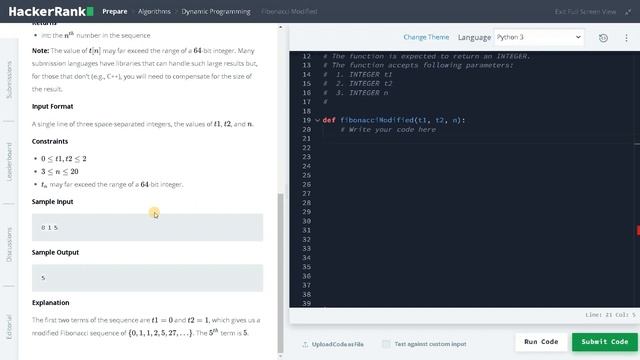Enable Test against custom input checkbox
The image size is (640, 360).
tap(386, 344)
